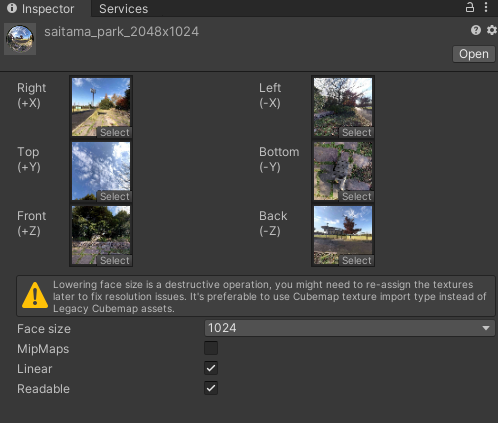This screenshot has width=498, height=423.
Task: Click the yellow warning triangle icon
Action: coord(35,295)
